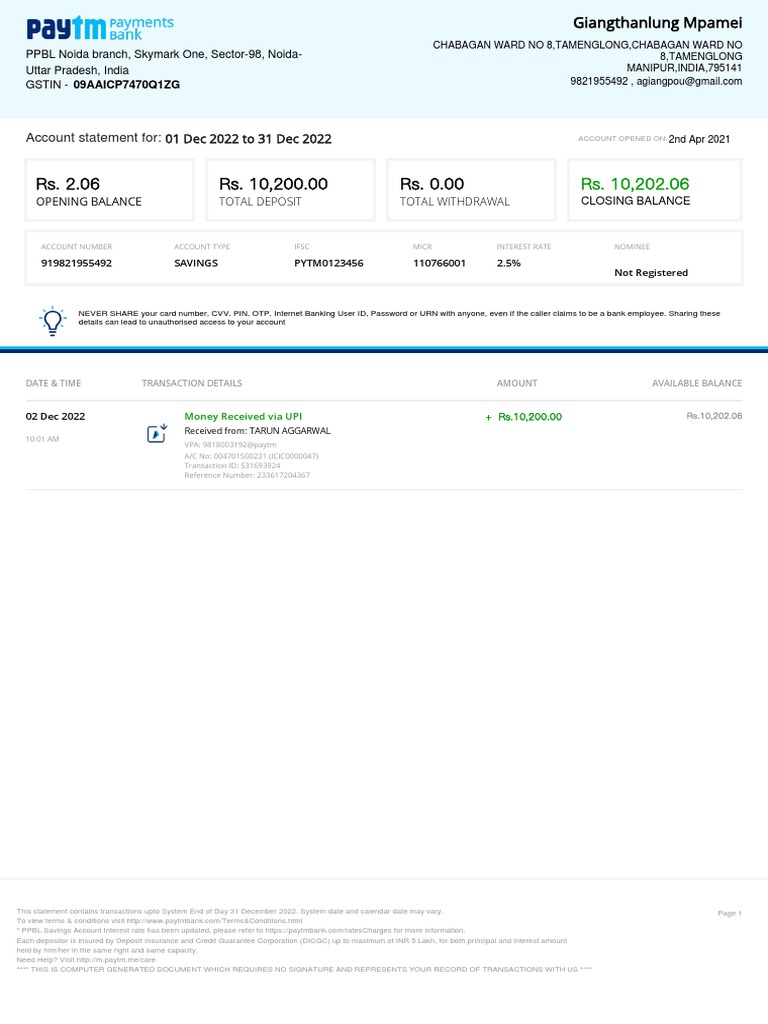
Task: Click the Date & Time column header
Action: pyautogui.click(x=53, y=383)
